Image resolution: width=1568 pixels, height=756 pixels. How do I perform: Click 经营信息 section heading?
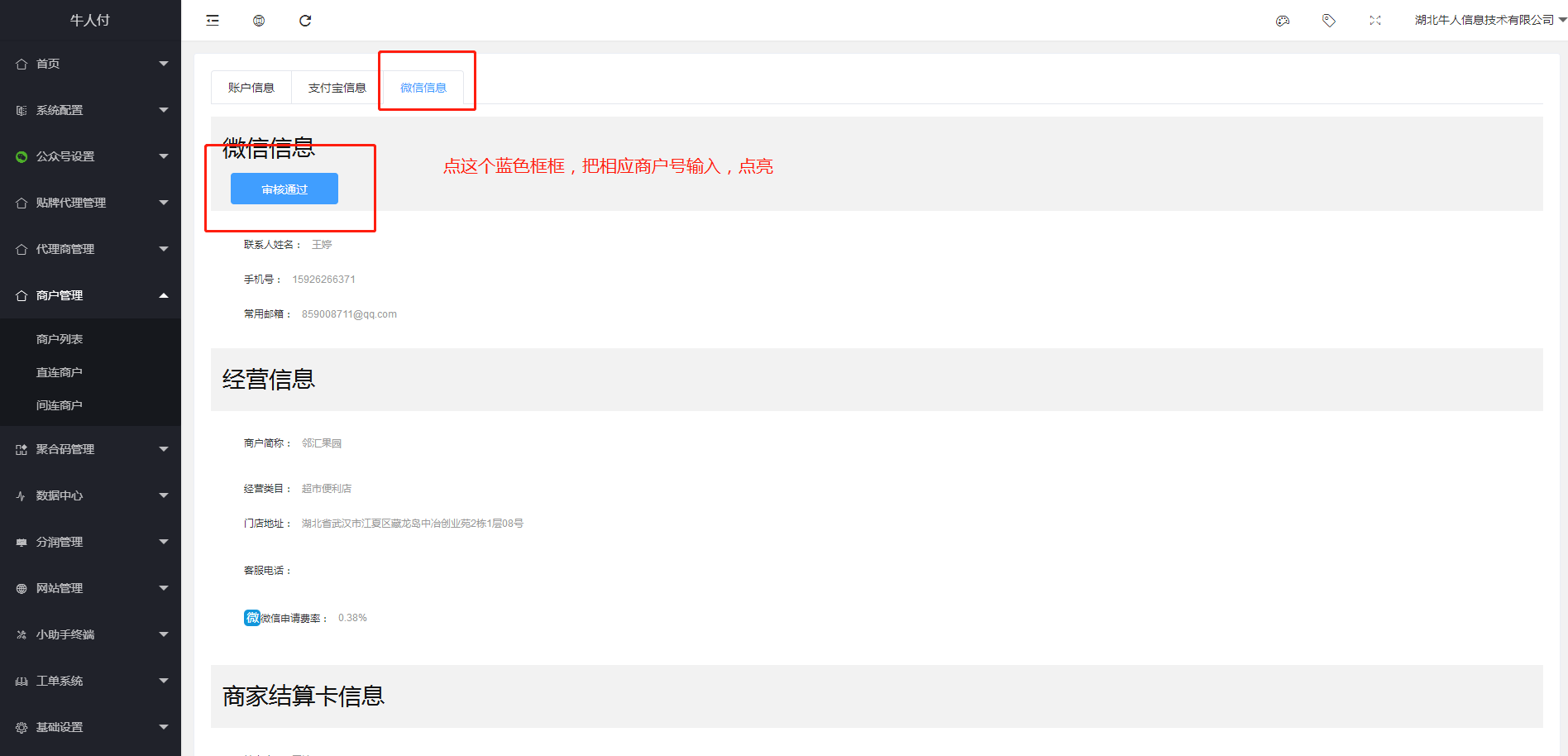pos(269,380)
